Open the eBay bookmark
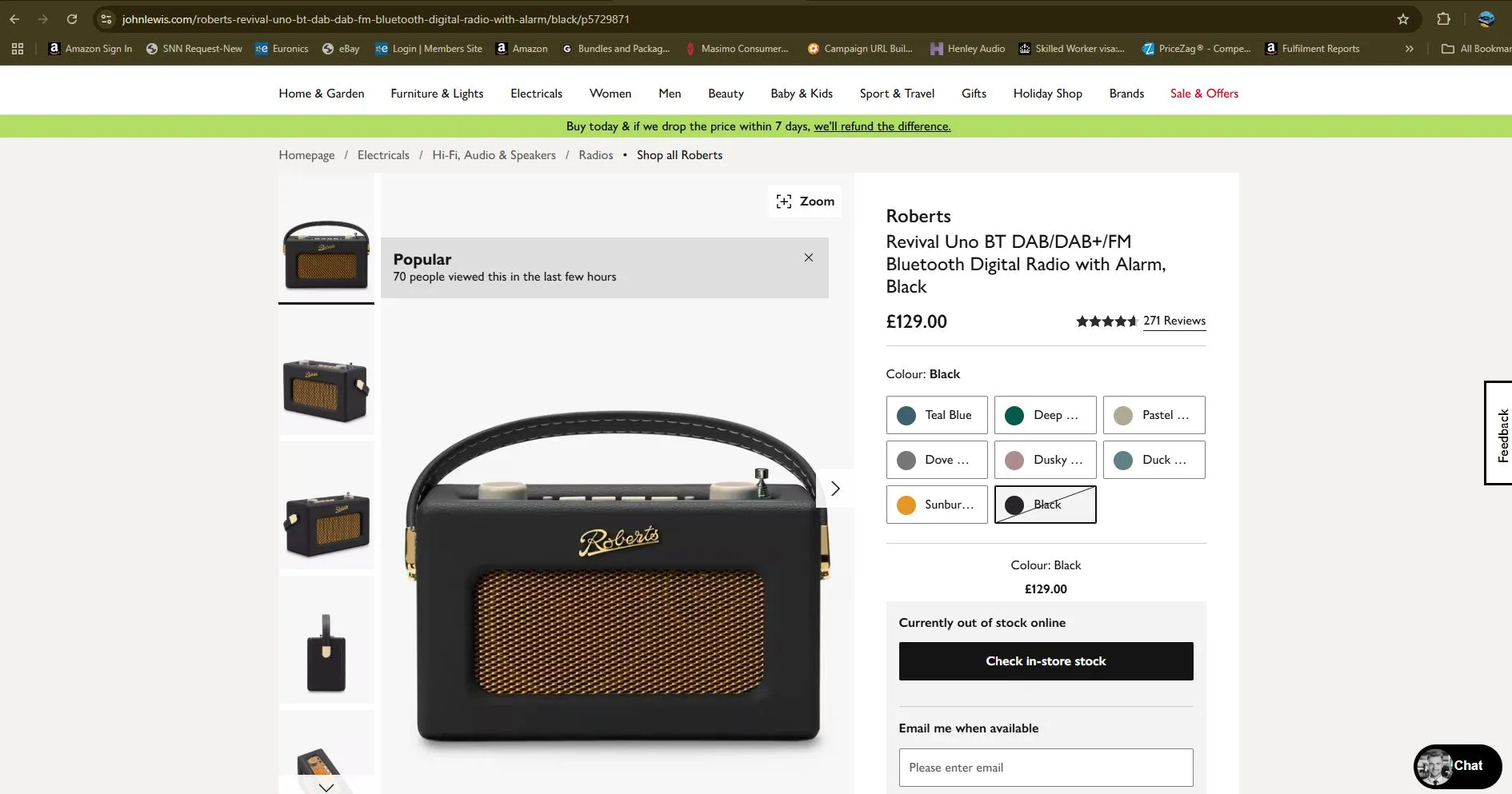Viewport: 1512px width, 794px height. tap(341, 49)
